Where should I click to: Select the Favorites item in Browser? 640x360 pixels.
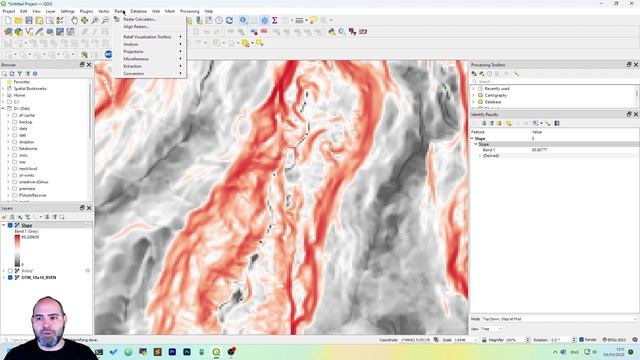tap(22, 82)
